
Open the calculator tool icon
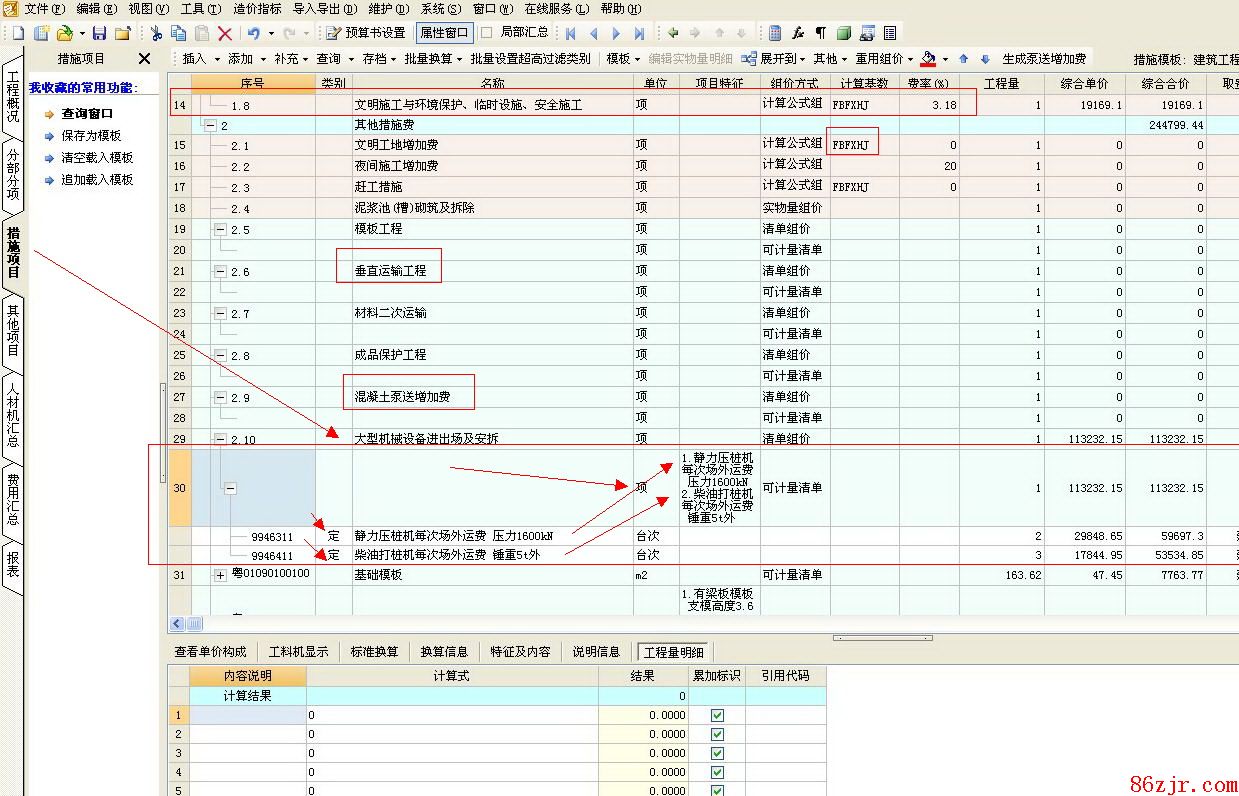coord(775,33)
